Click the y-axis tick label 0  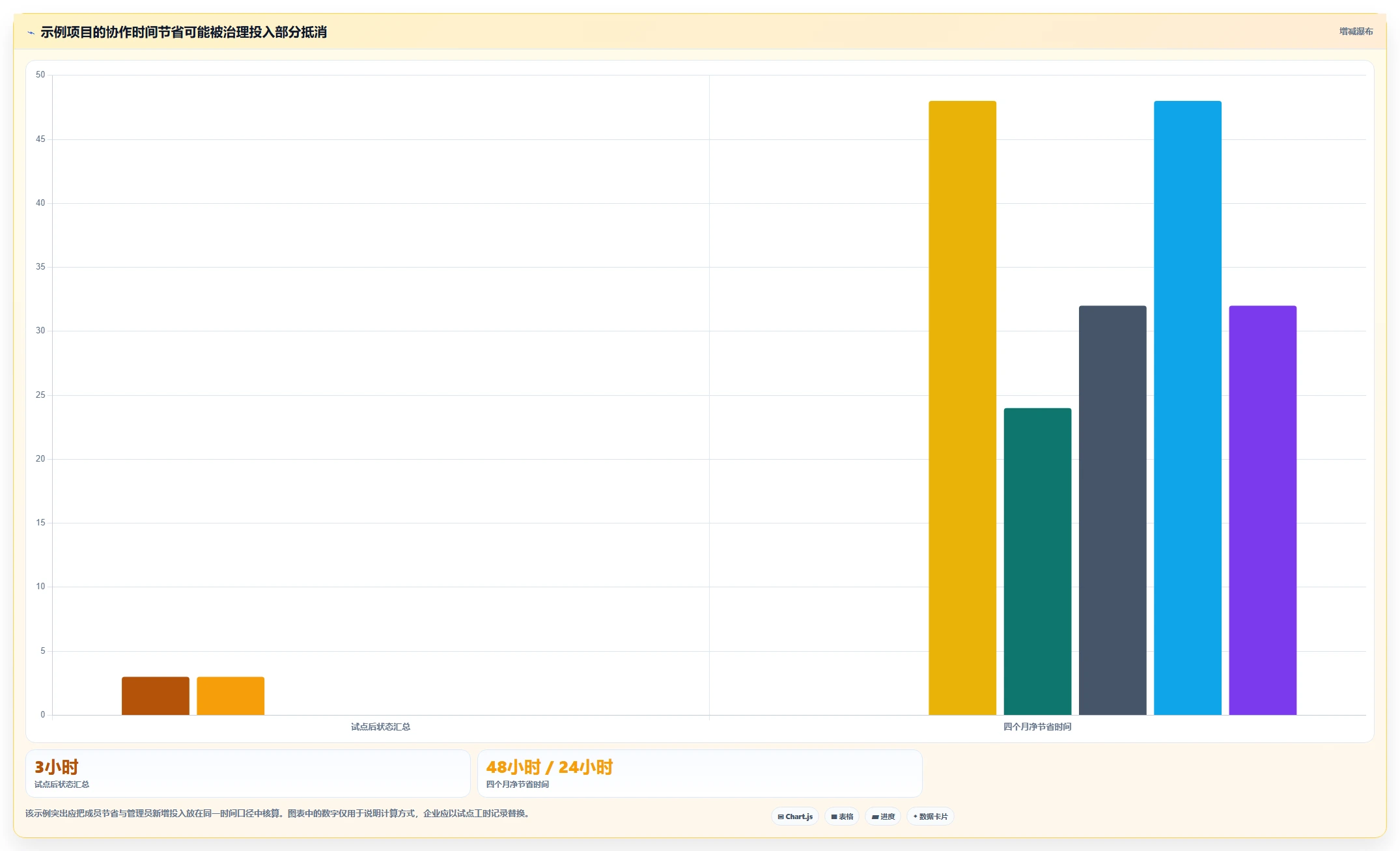[x=43, y=715]
